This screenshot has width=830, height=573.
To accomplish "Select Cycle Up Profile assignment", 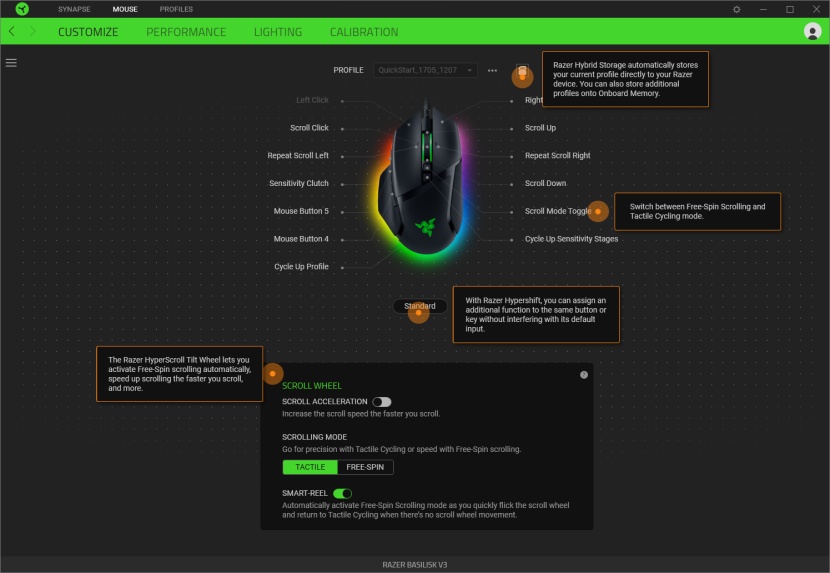I will click(x=301, y=266).
